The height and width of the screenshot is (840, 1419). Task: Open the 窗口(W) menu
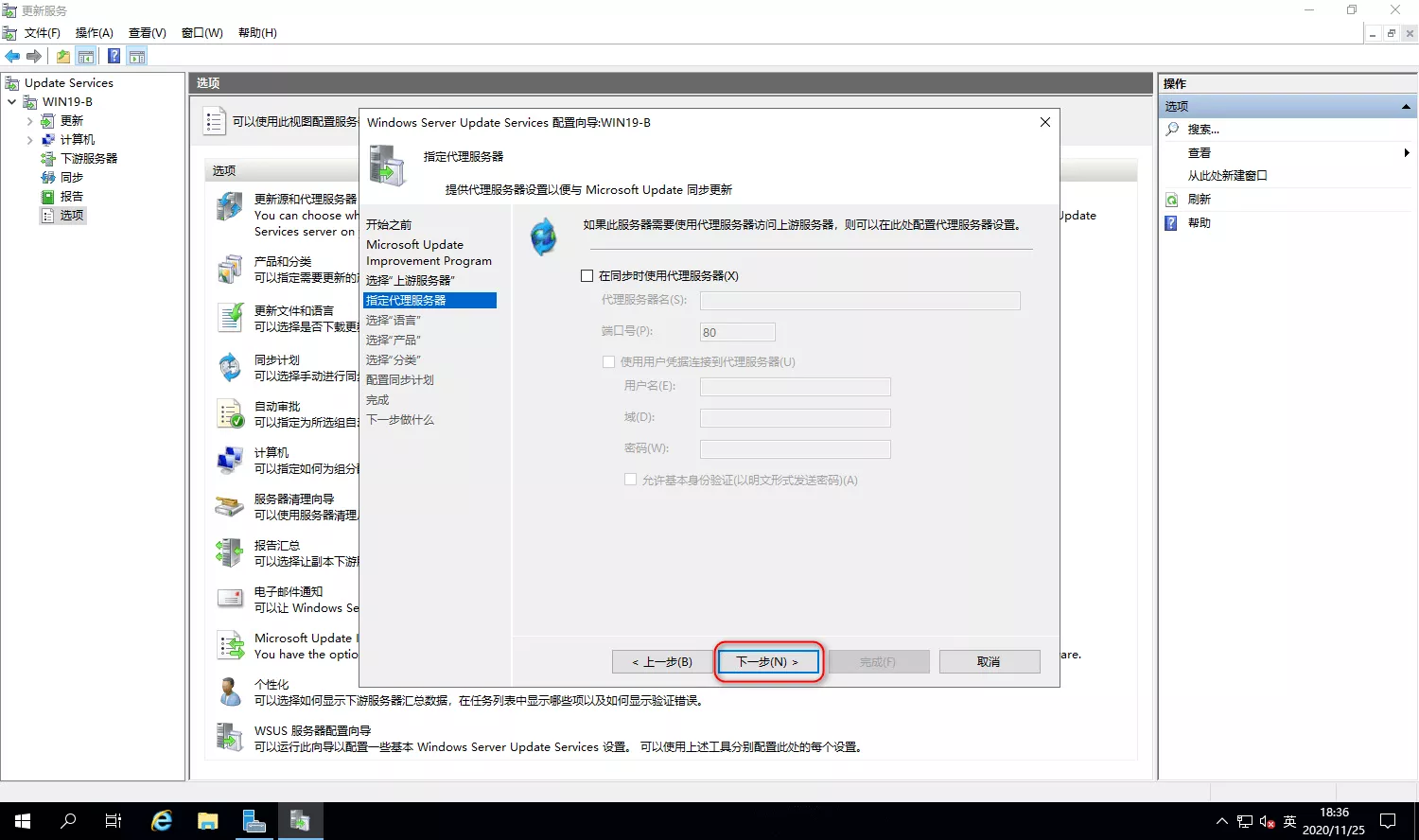(x=201, y=33)
